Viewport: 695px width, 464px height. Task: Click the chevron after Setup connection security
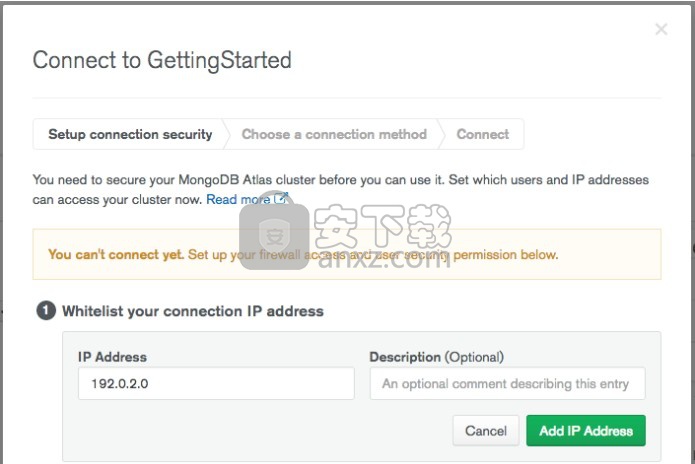click(226, 134)
